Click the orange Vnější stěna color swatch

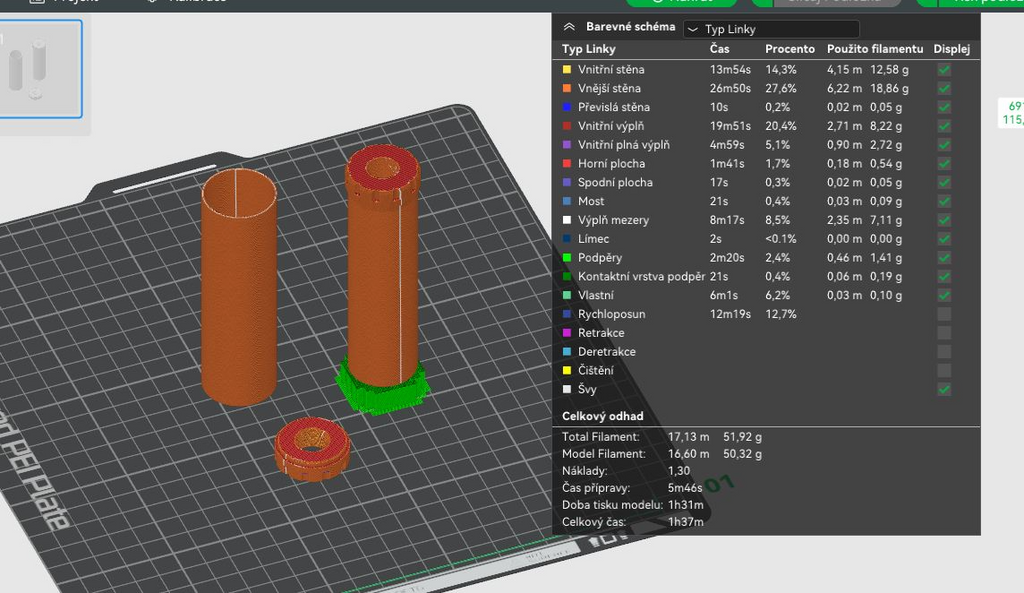tap(567, 88)
